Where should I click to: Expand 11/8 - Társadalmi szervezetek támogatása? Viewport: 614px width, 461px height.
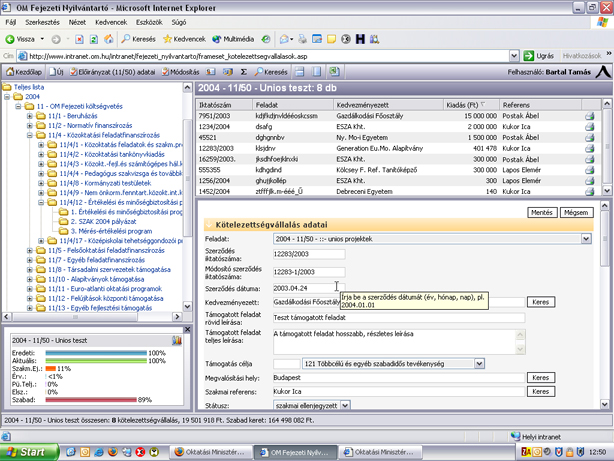(x=30, y=269)
